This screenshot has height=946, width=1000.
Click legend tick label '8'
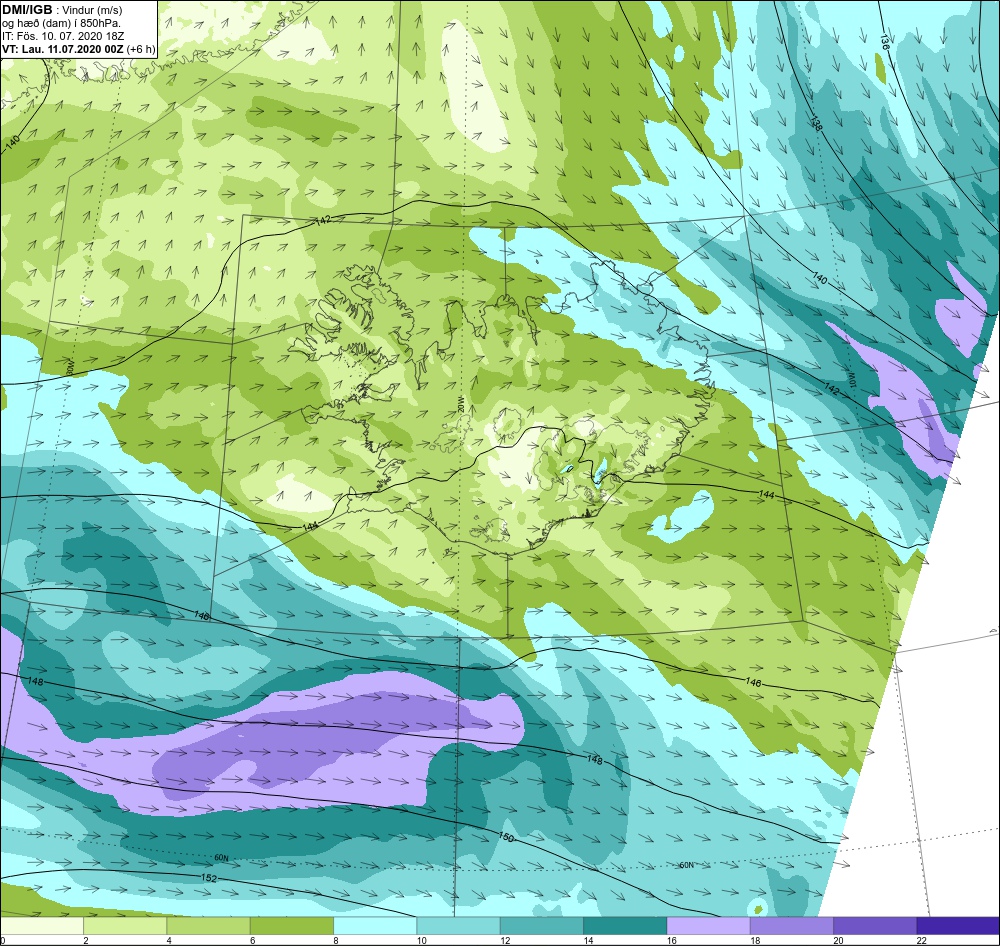point(335,940)
